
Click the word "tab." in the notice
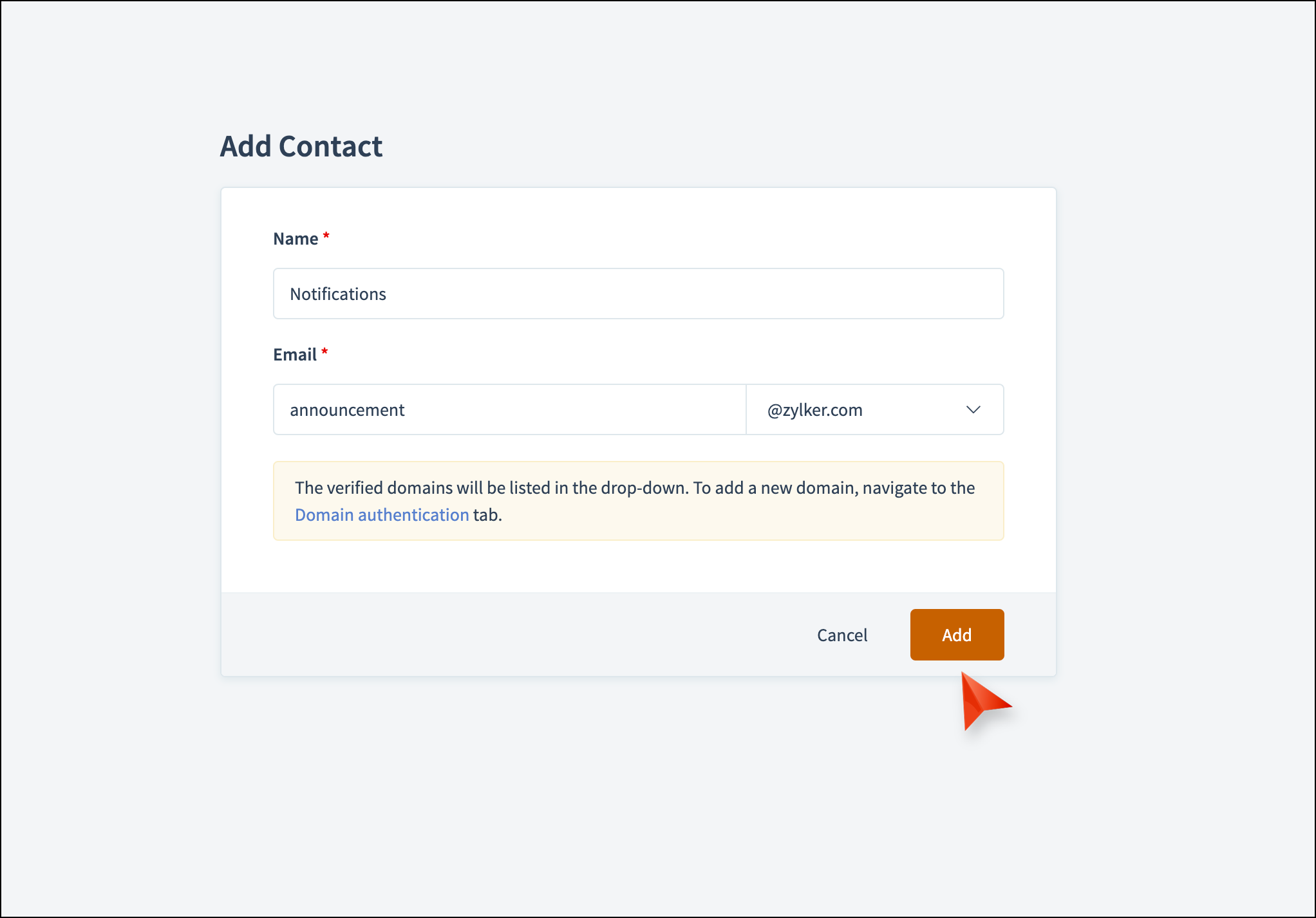[487, 515]
